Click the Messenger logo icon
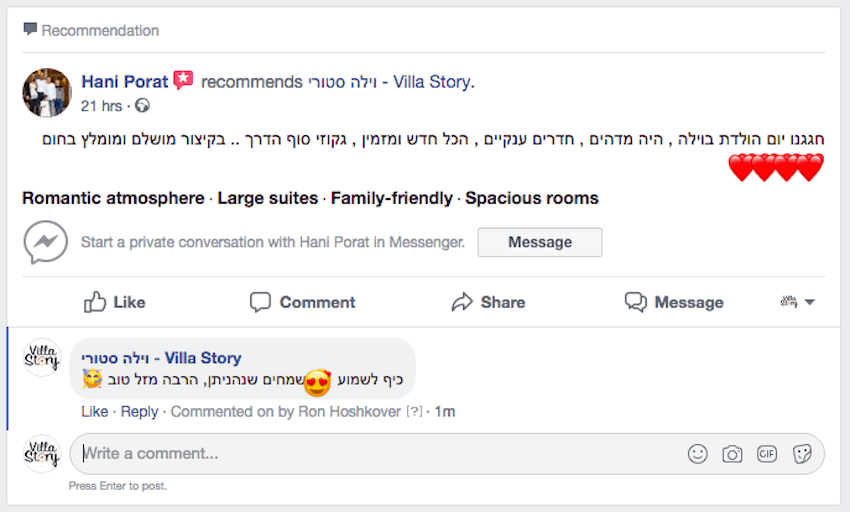Screen dimensions: 850x512 (x=46, y=242)
